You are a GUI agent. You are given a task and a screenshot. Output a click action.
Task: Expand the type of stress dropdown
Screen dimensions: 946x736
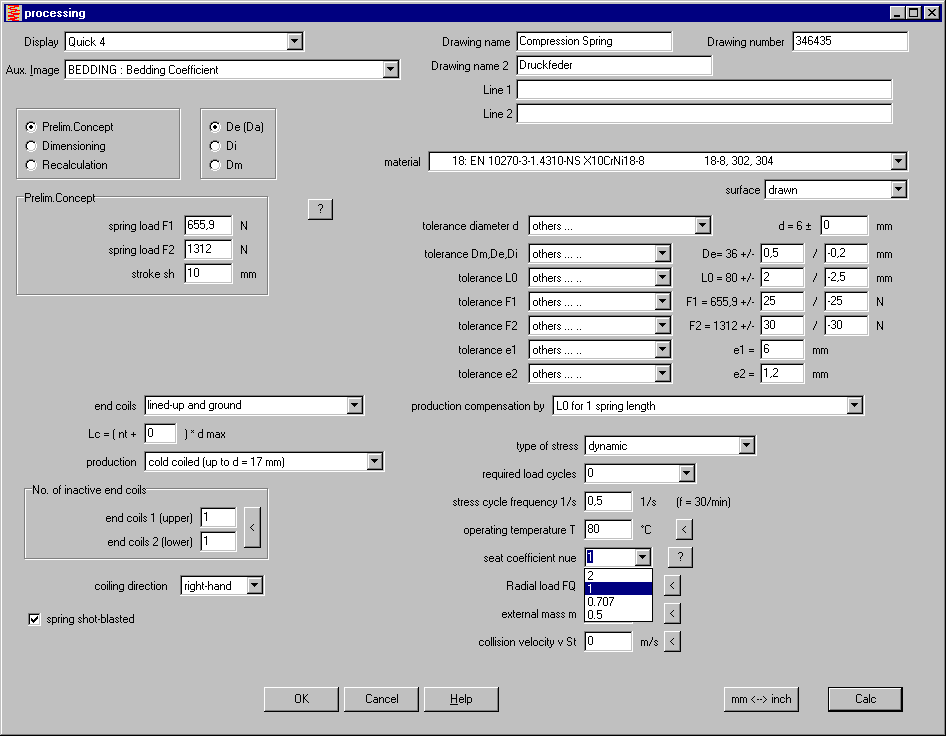pos(745,446)
